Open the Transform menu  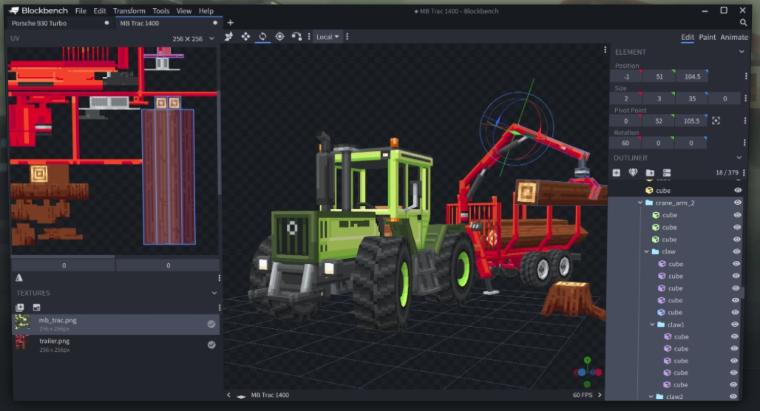[129, 10]
